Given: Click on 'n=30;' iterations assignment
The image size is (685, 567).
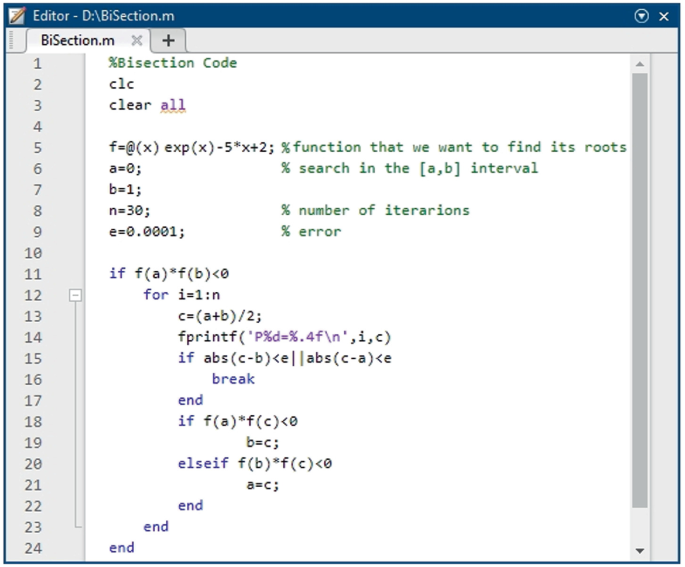Looking at the screenshot, I should pyautogui.click(x=130, y=210).
